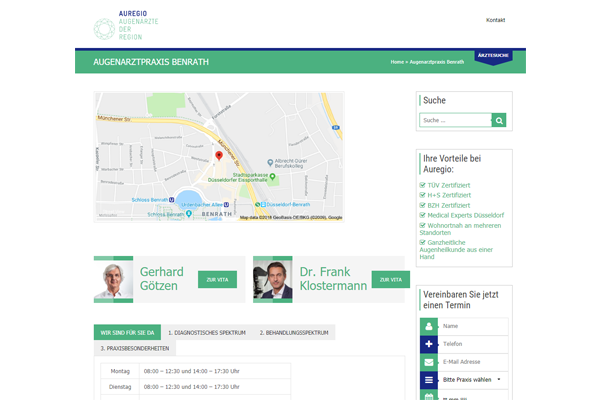Click the list icon beside practice selector

point(429,380)
